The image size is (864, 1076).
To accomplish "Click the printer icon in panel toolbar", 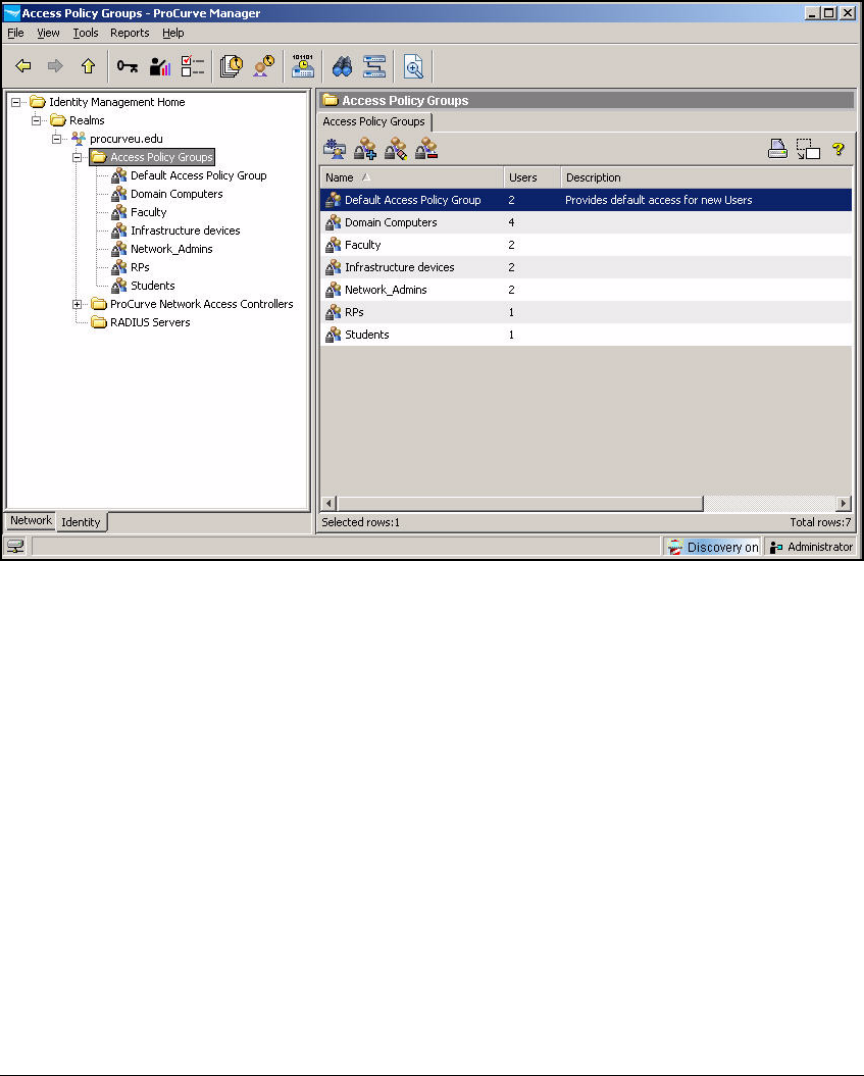I will pos(778,149).
